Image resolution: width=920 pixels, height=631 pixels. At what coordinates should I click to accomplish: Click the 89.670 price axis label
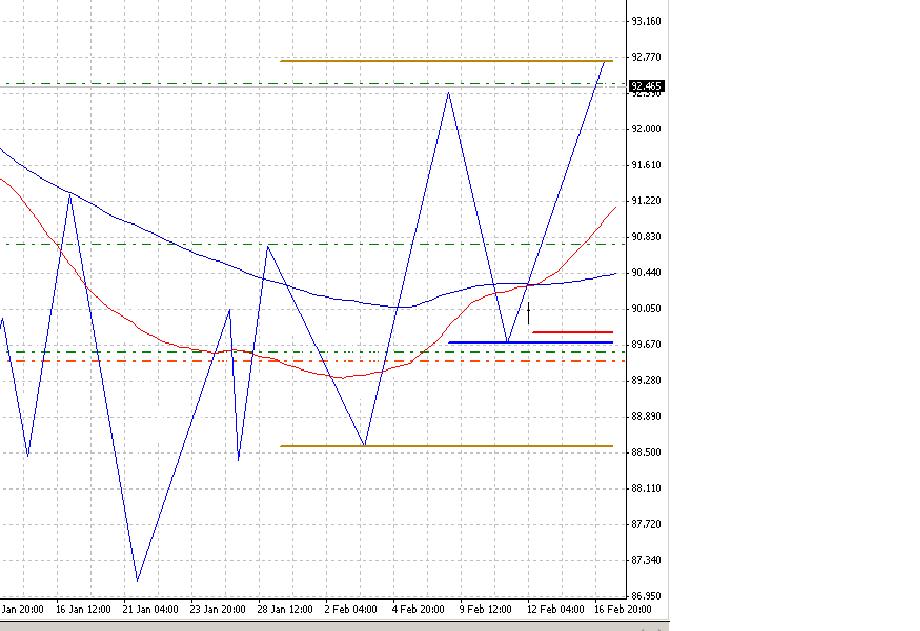646,344
